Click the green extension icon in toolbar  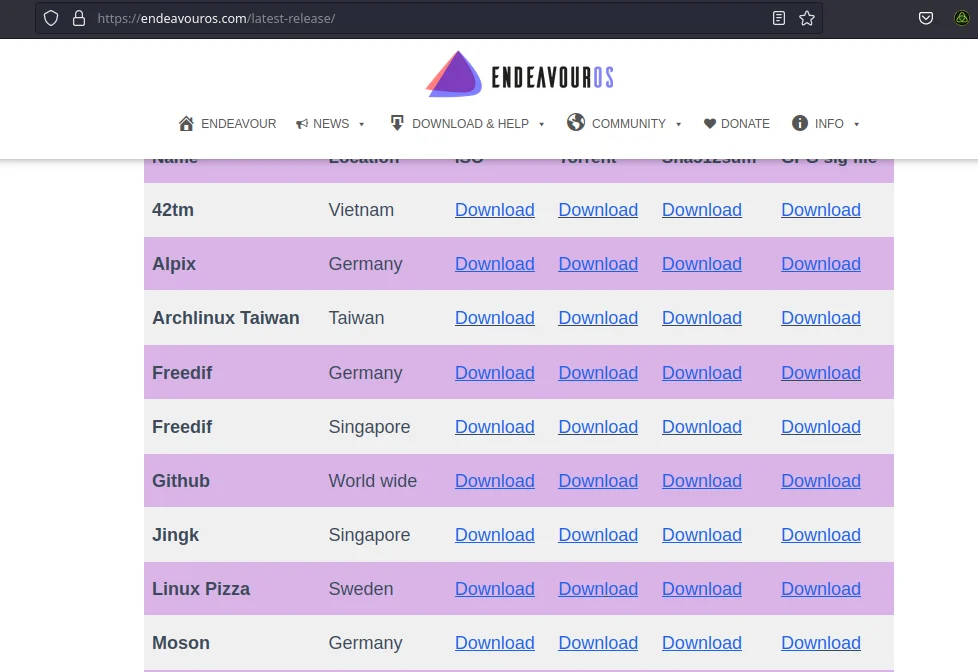962,18
